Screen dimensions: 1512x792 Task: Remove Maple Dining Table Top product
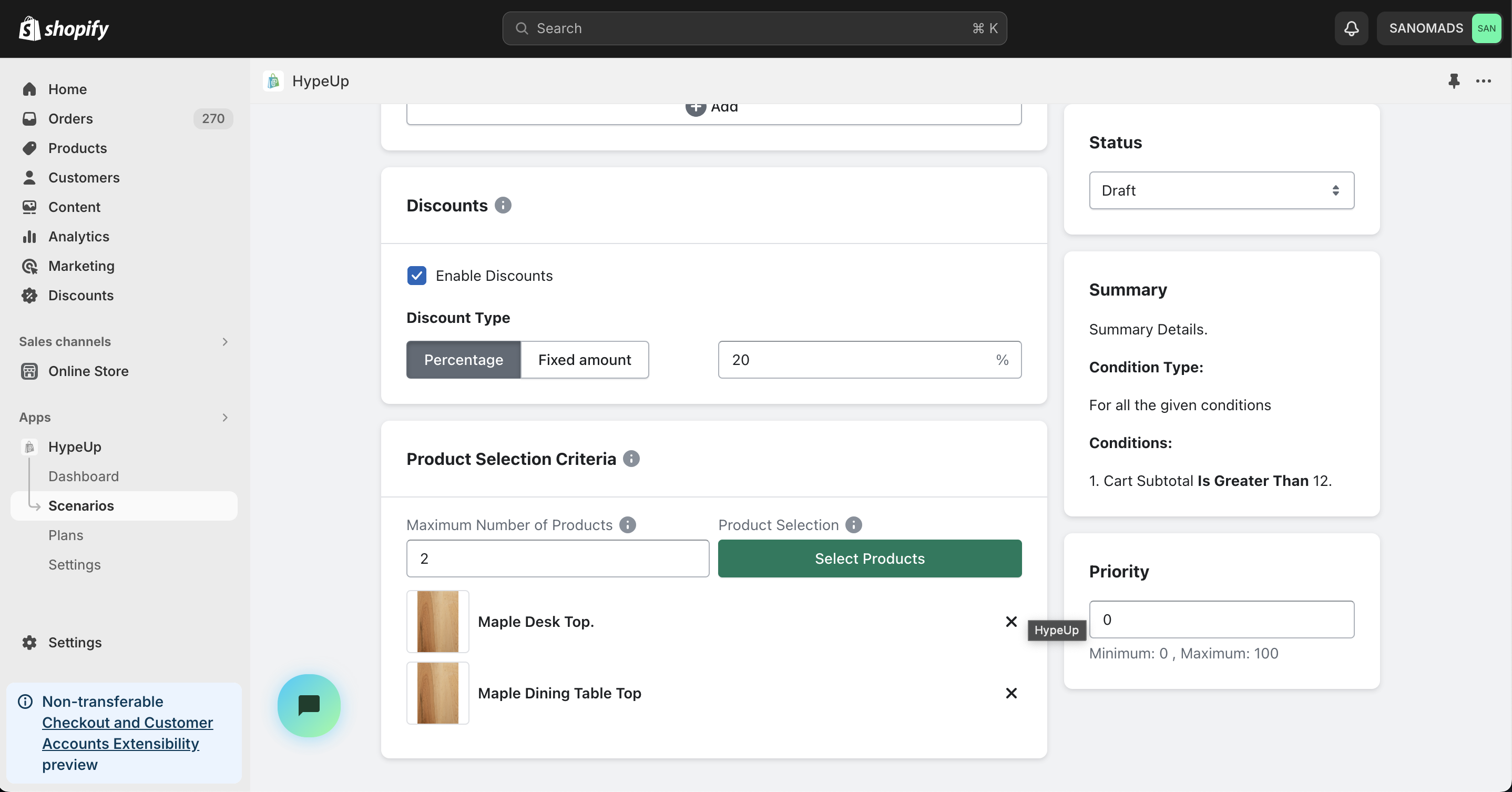(1011, 693)
